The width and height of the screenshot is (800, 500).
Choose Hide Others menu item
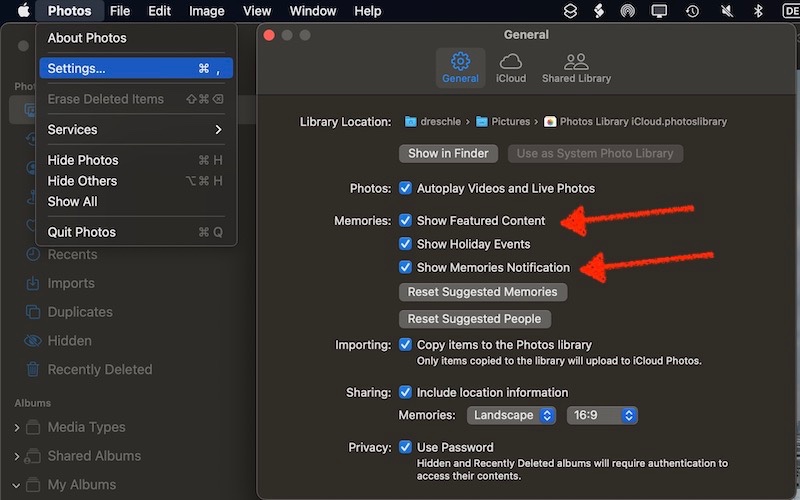coord(136,181)
